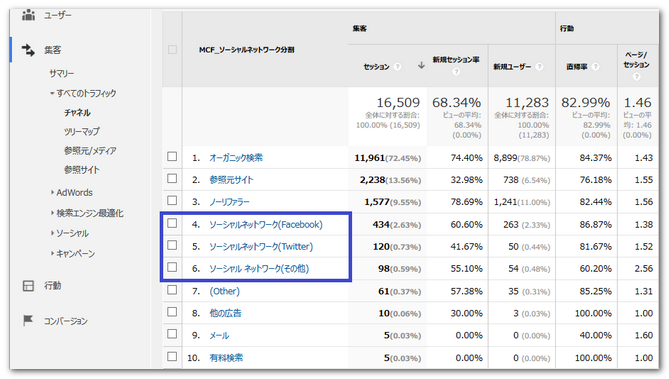Image resolution: width=669 pixels, height=379 pixels.
Task: Click the average new session rate 68.34%
Action: [457, 102]
